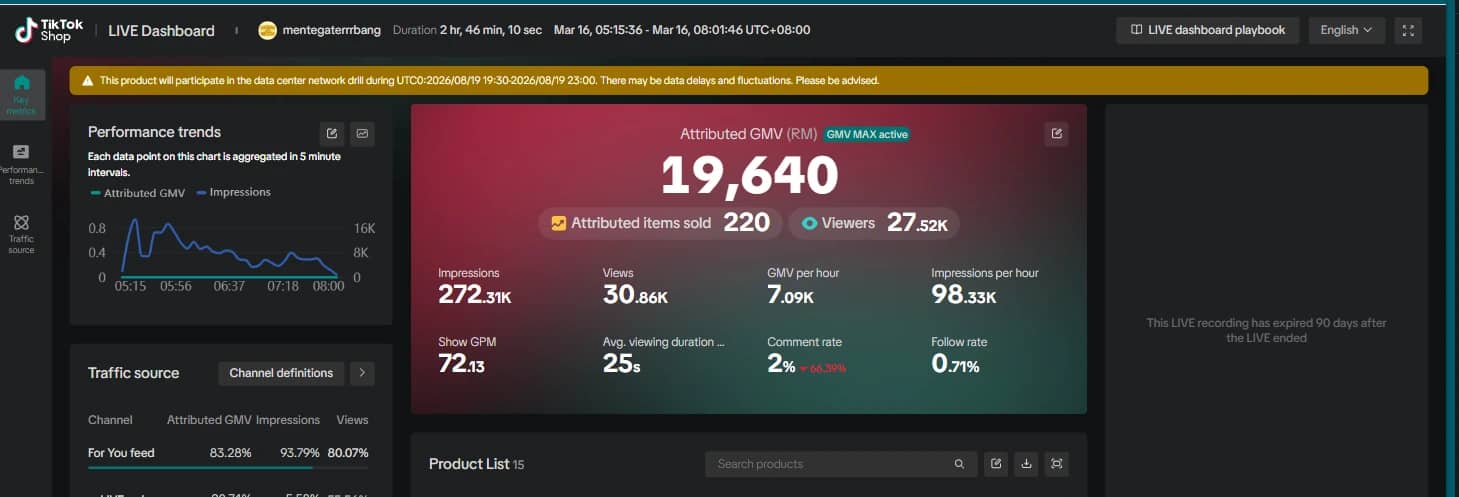The height and width of the screenshot is (497, 1459).
Task: Click the For You feed progress bar
Action: pos(228,467)
